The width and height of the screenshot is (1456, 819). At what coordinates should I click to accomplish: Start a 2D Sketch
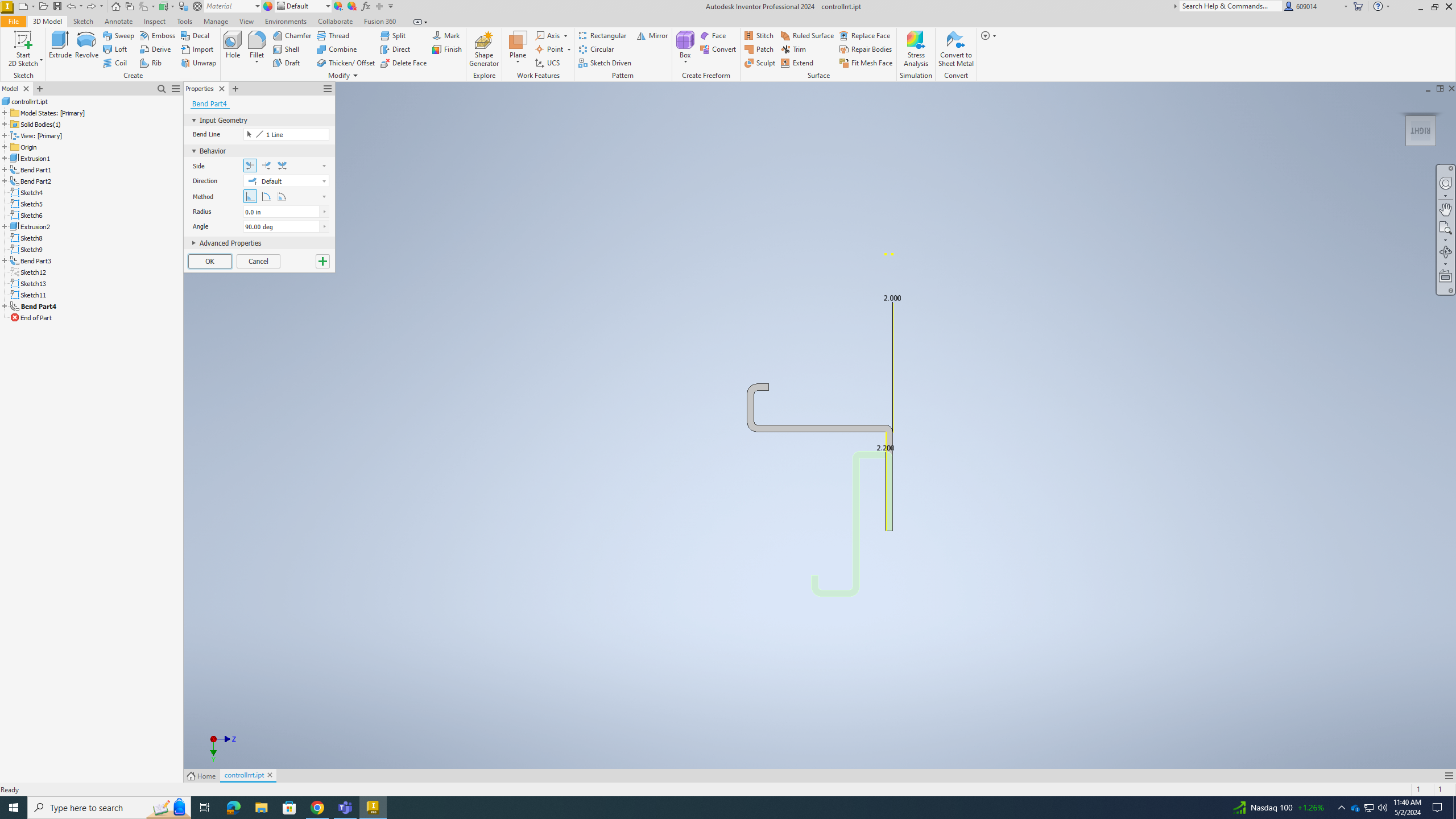click(x=23, y=49)
